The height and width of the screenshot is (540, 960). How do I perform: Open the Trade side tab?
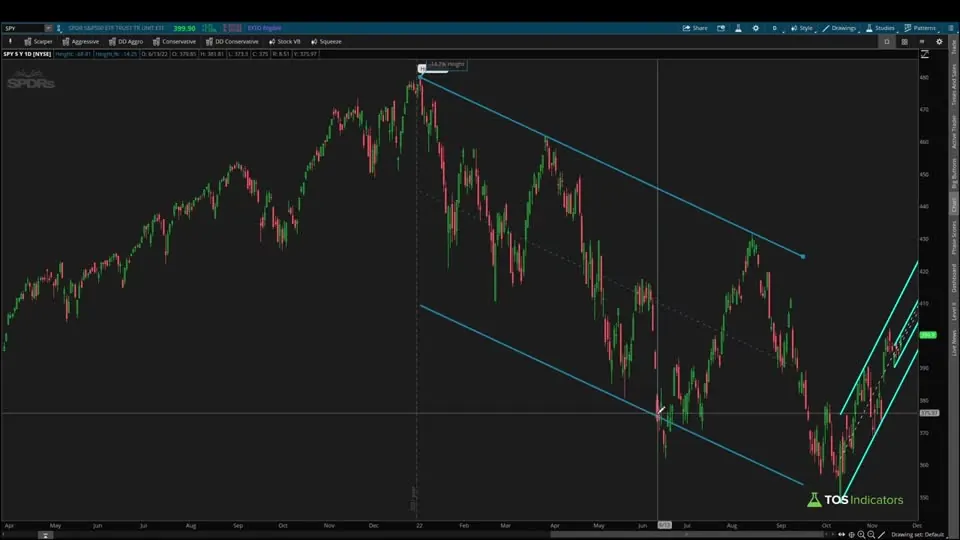click(x=954, y=48)
